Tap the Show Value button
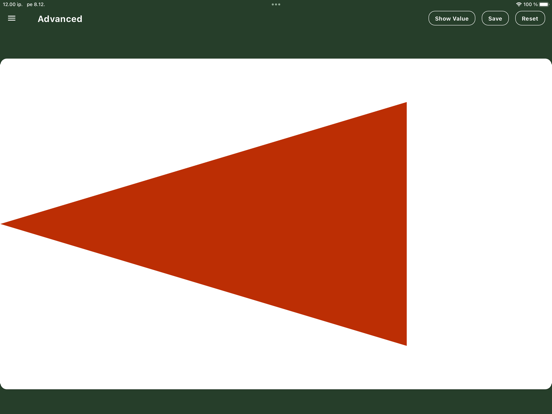Screen dimensions: 552x414 (452, 19)
